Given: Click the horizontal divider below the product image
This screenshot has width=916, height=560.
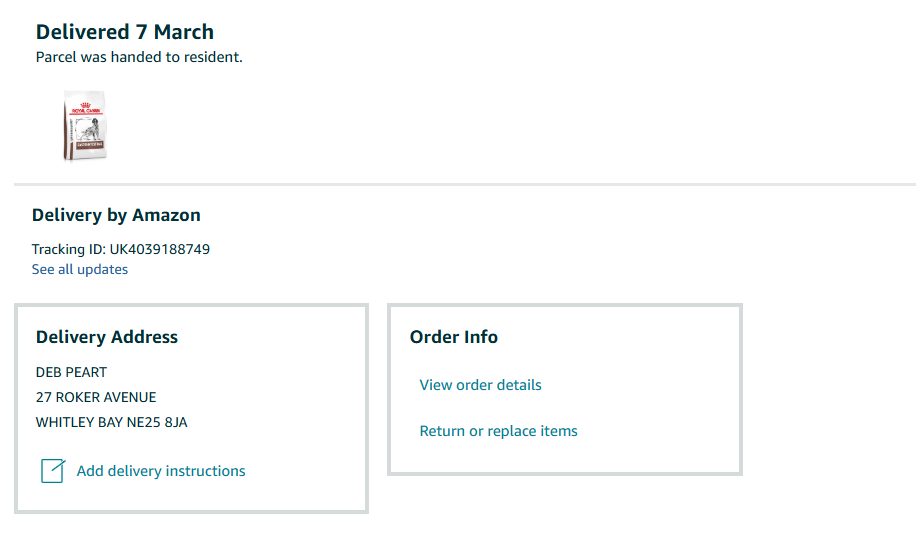Looking at the screenshot, I should pos(465,184).
